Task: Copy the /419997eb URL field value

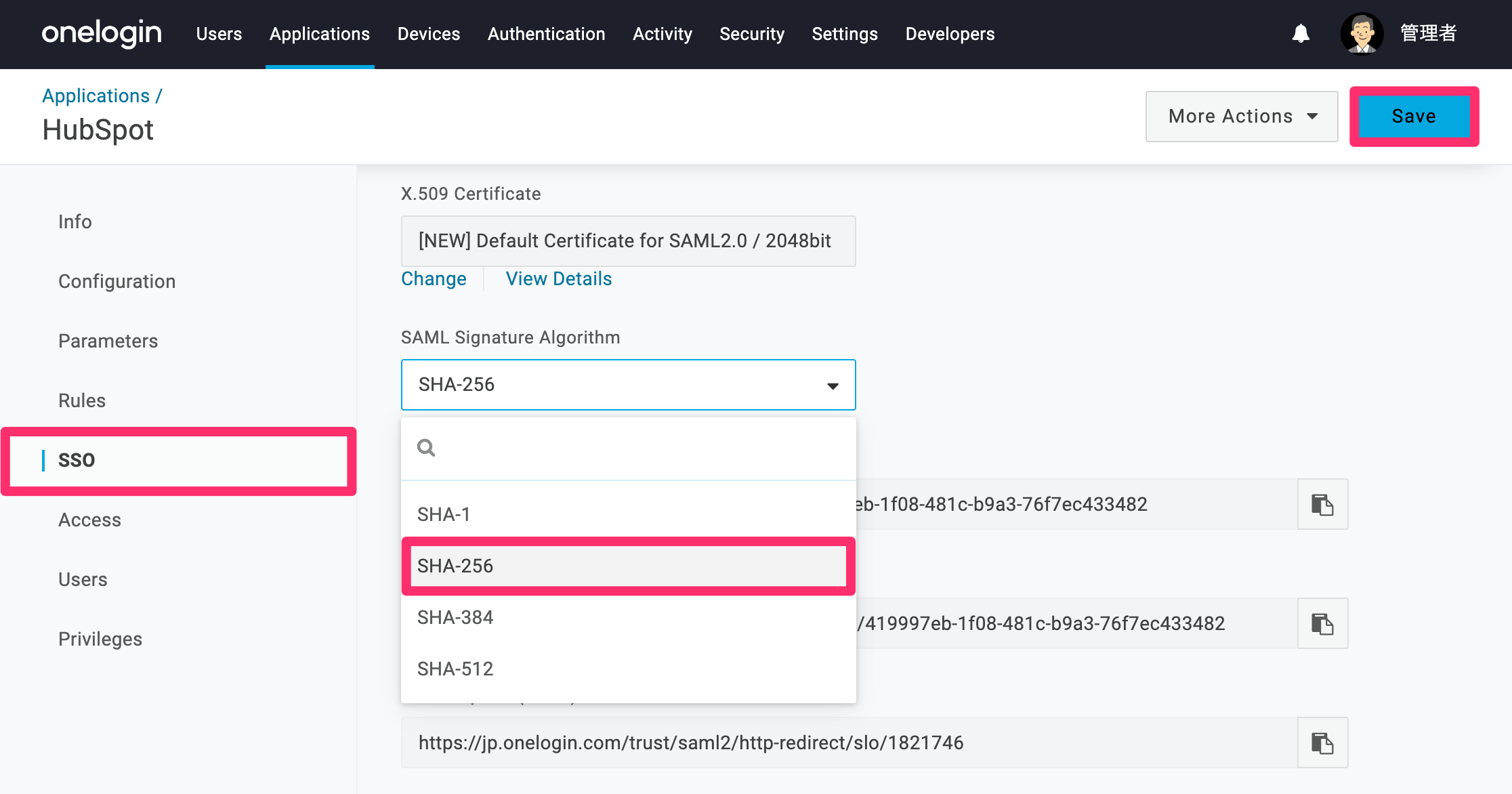Action: pyautogui.click(x=1322, y=623)
